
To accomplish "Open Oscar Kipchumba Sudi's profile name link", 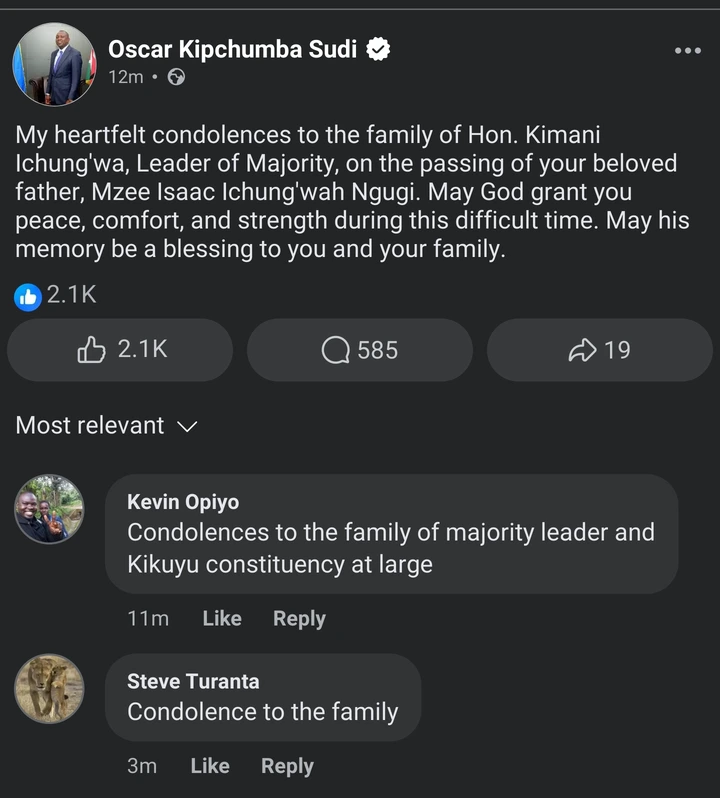I will click(232, 49).
